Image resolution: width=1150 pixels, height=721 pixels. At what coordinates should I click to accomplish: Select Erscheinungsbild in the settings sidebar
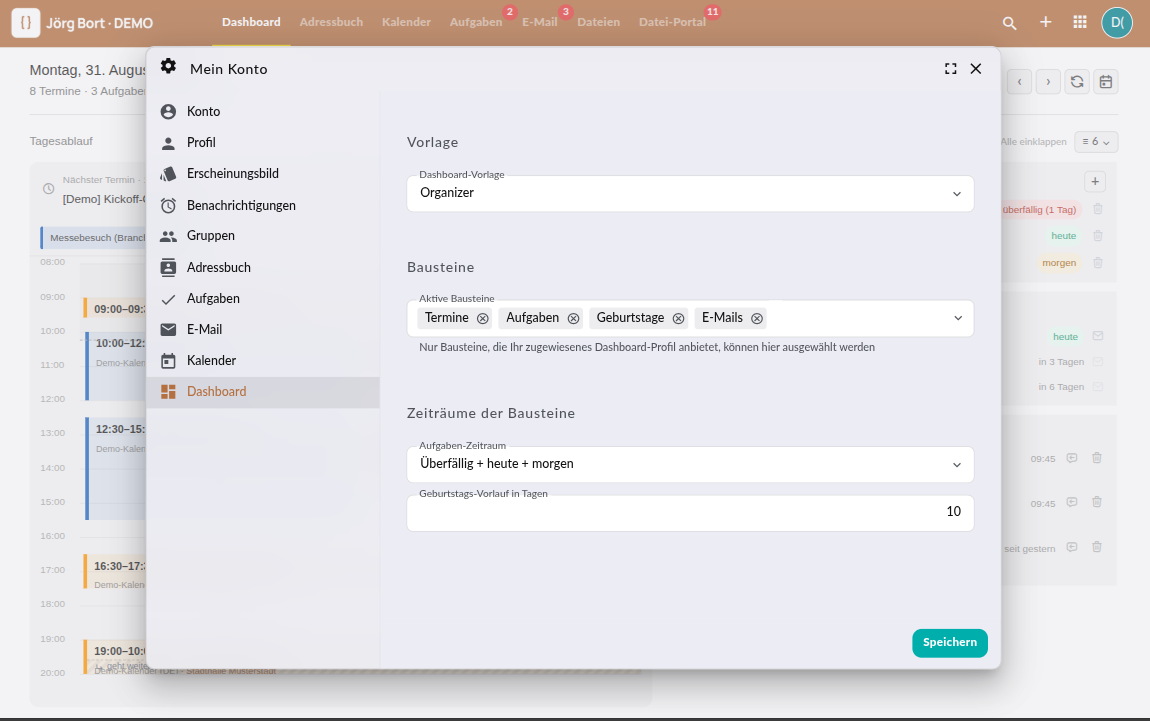point(263,174)
